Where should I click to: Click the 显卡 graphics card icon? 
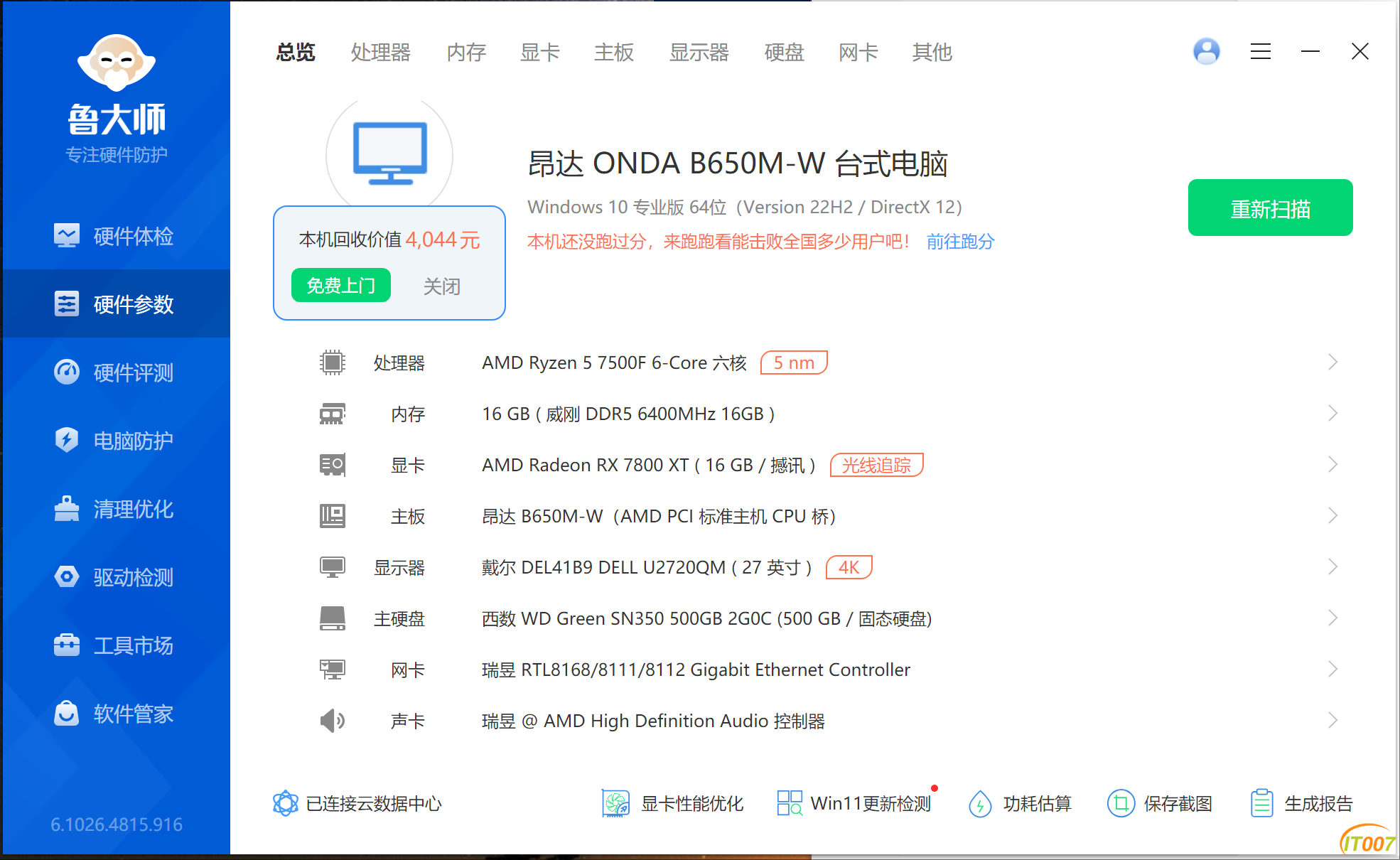[x=332, y=465]
